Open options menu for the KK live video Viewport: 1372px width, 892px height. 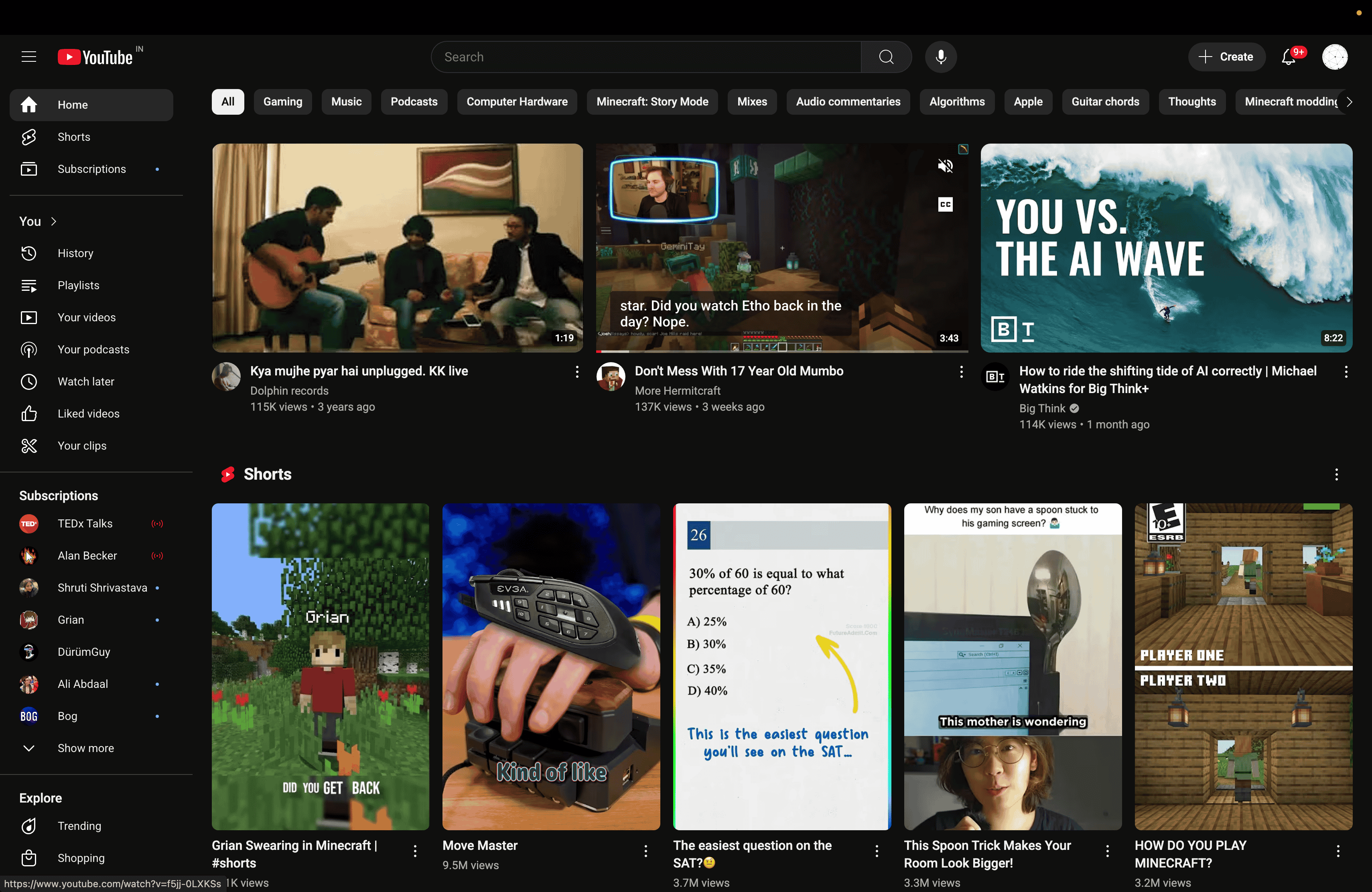click(576, 372)
